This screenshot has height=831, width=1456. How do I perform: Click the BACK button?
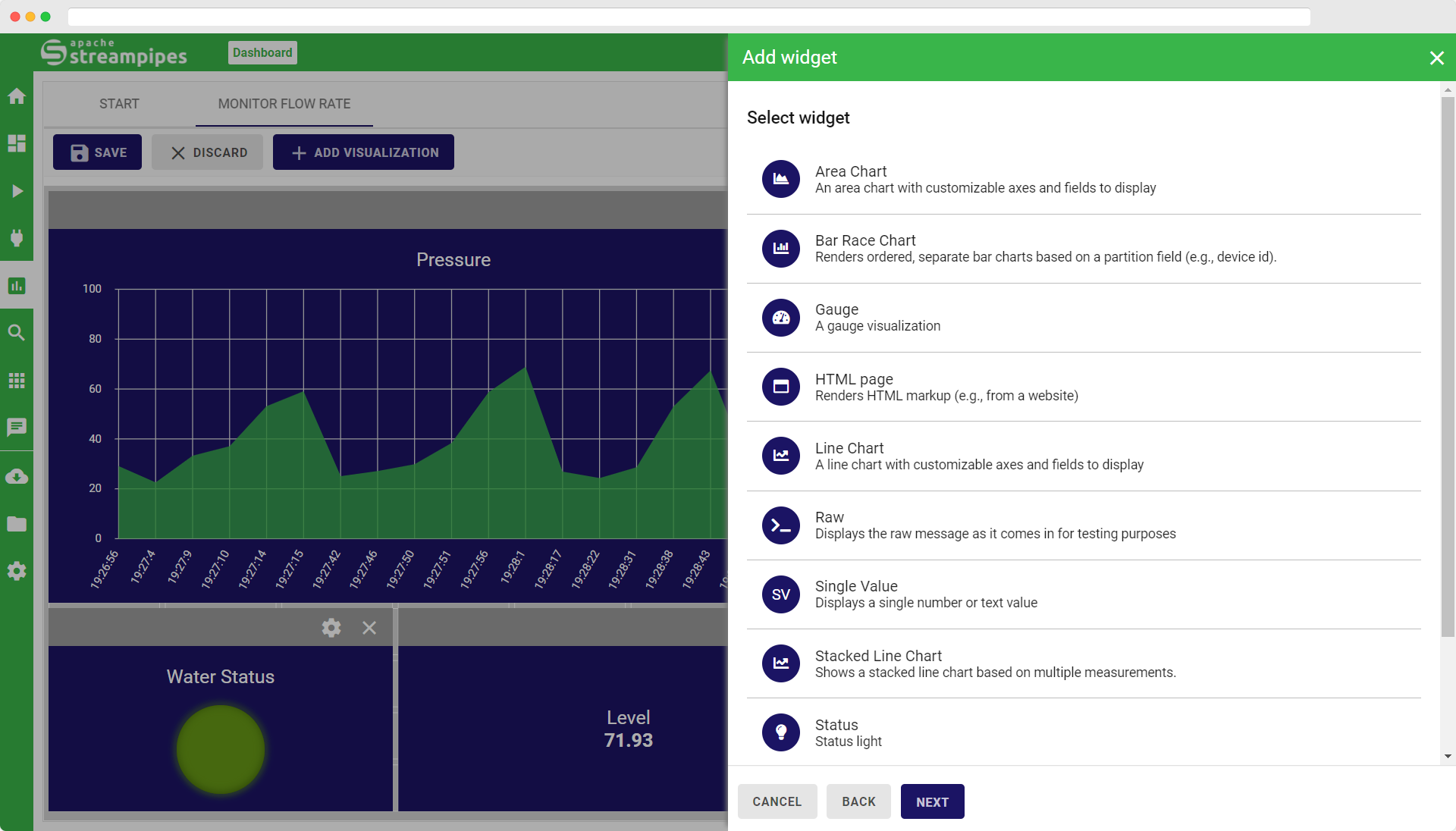click(x=858, y=801)
